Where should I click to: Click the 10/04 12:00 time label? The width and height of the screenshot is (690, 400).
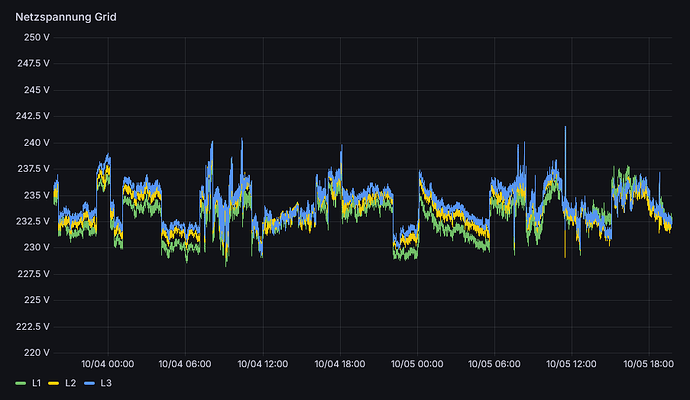coord(263,364)
